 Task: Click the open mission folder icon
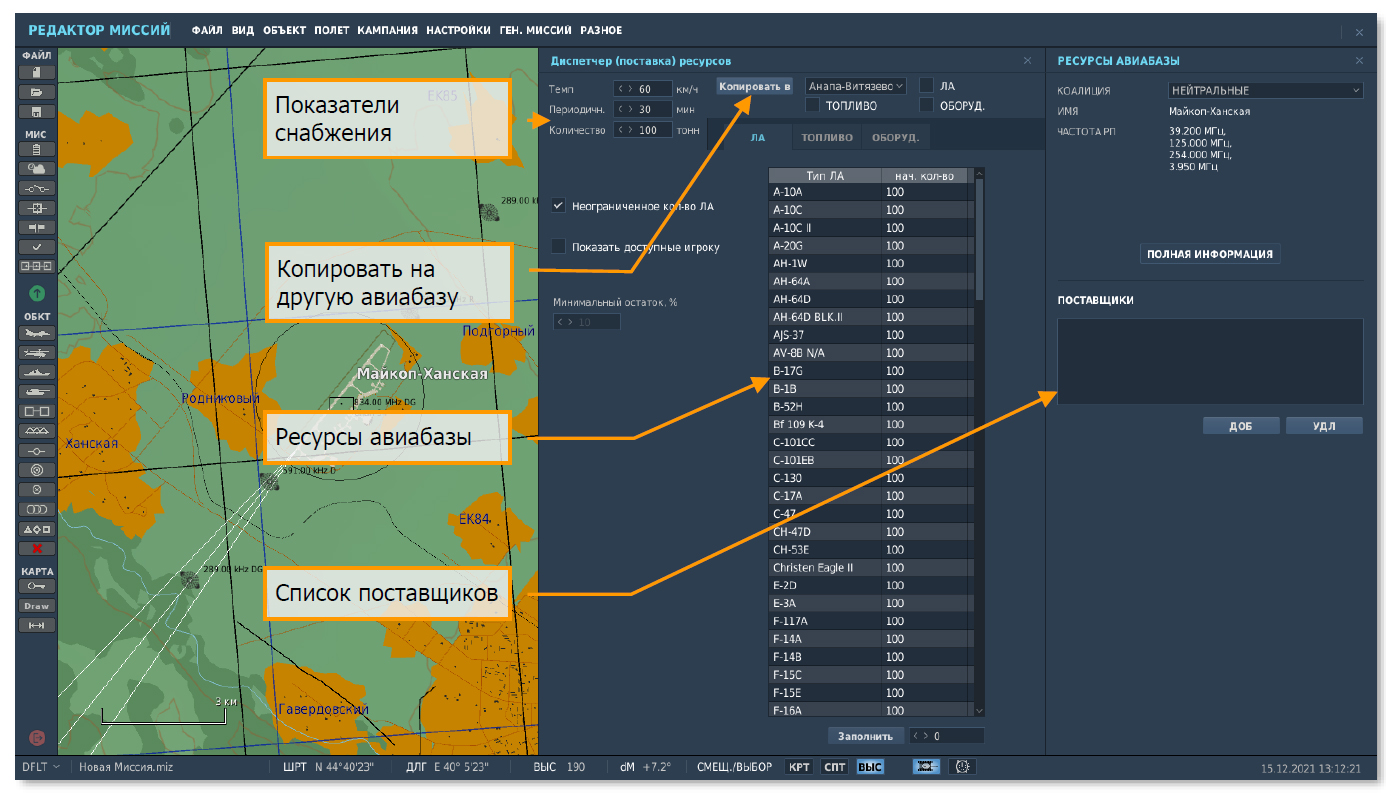click(x=37, y=92)
